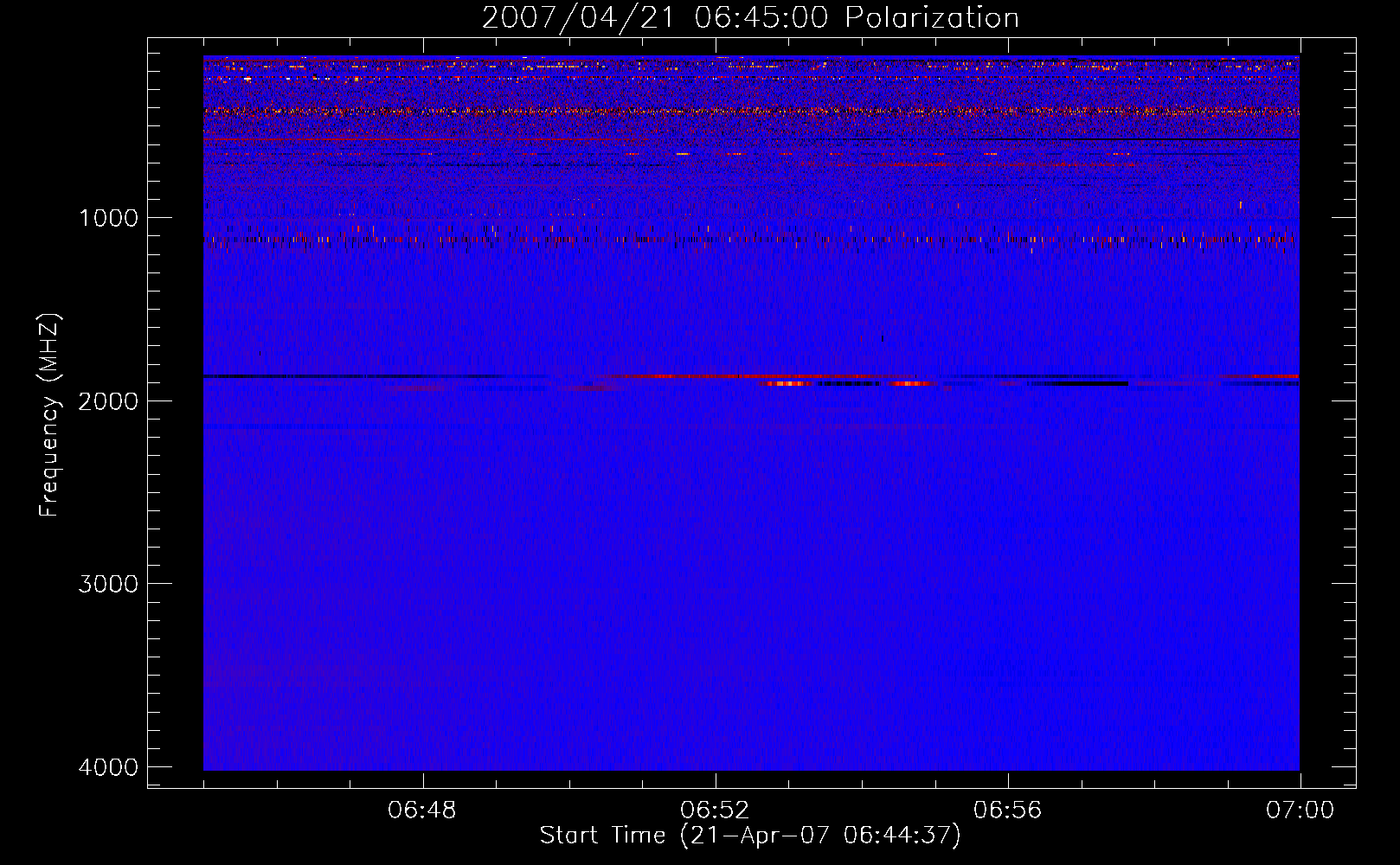
Task: Click the 06:56 time tick label
Action: coord(1007,811)
